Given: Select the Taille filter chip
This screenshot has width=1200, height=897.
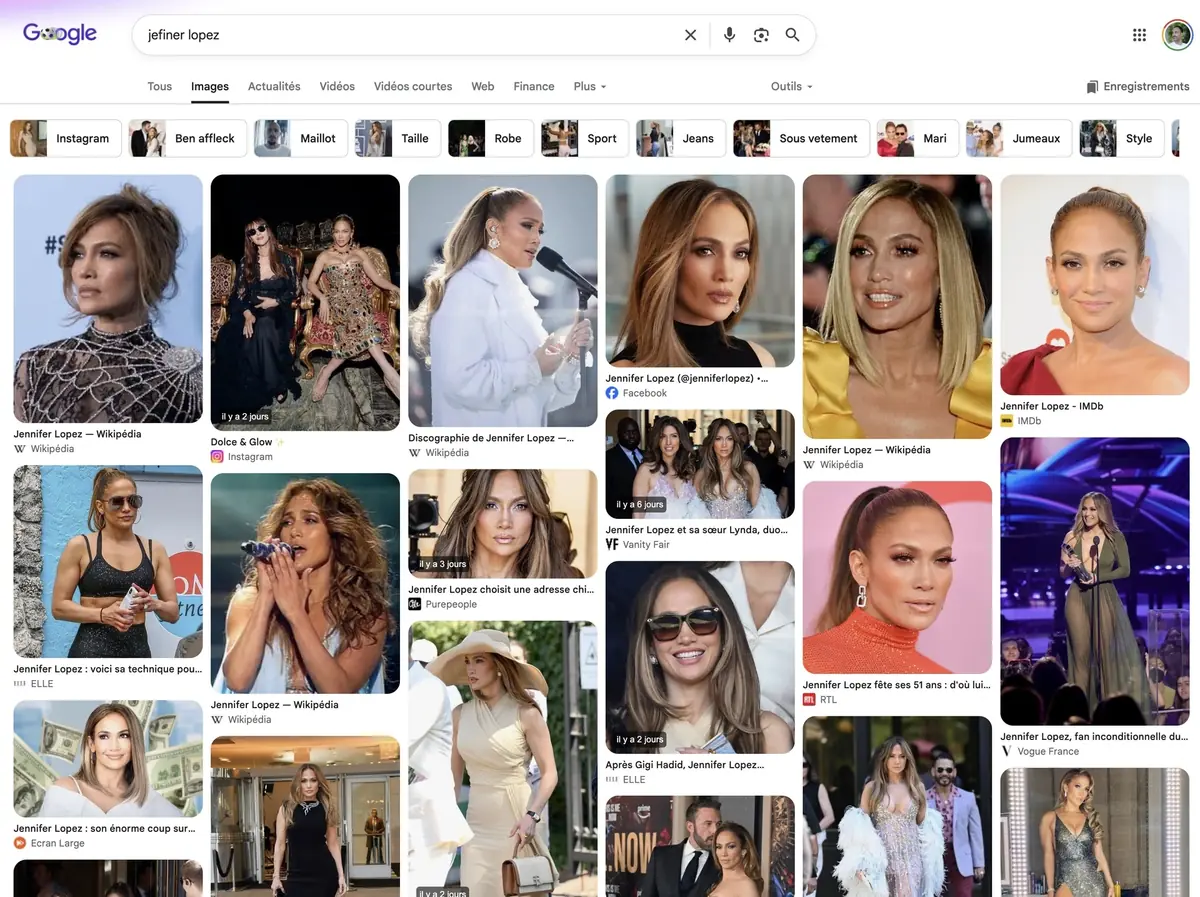Looking at the screenshot, I should click(398, 139).
